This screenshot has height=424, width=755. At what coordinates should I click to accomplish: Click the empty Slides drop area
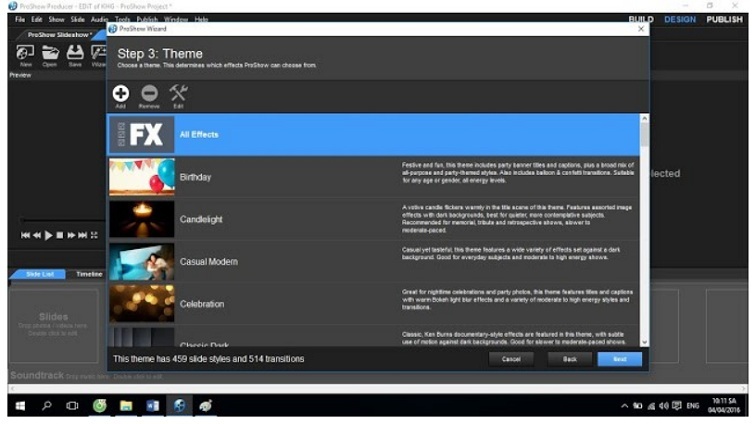click(x=53, y=325)
